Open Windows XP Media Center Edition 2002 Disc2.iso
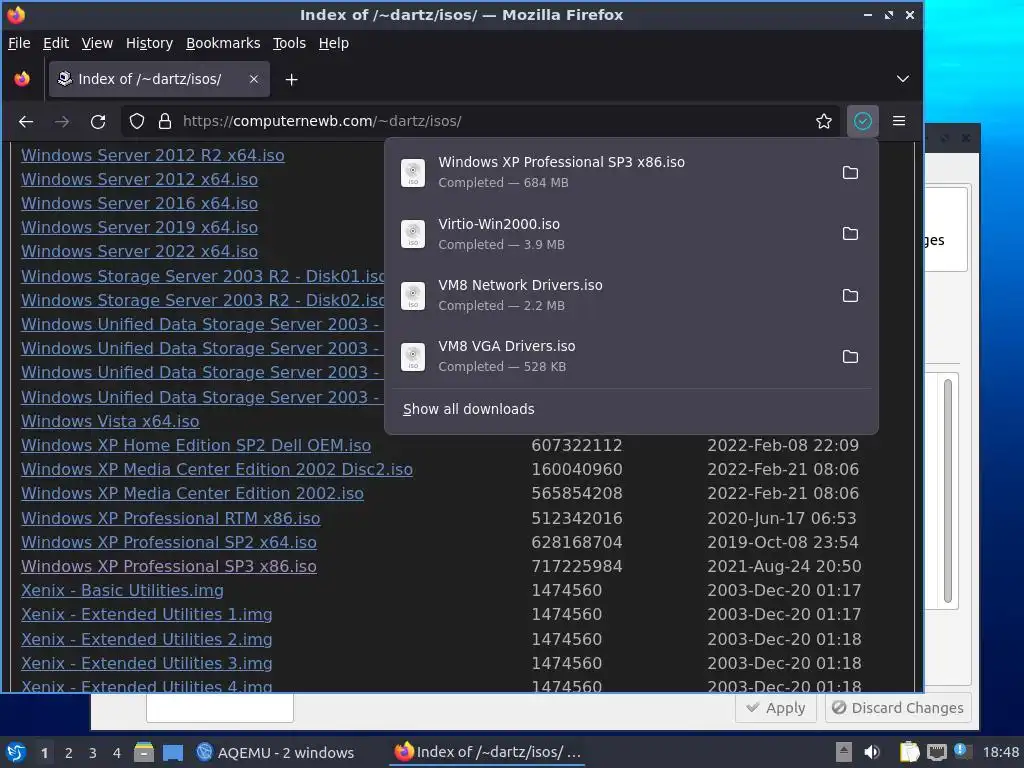Screen dimensions: 1024x768 217,470
